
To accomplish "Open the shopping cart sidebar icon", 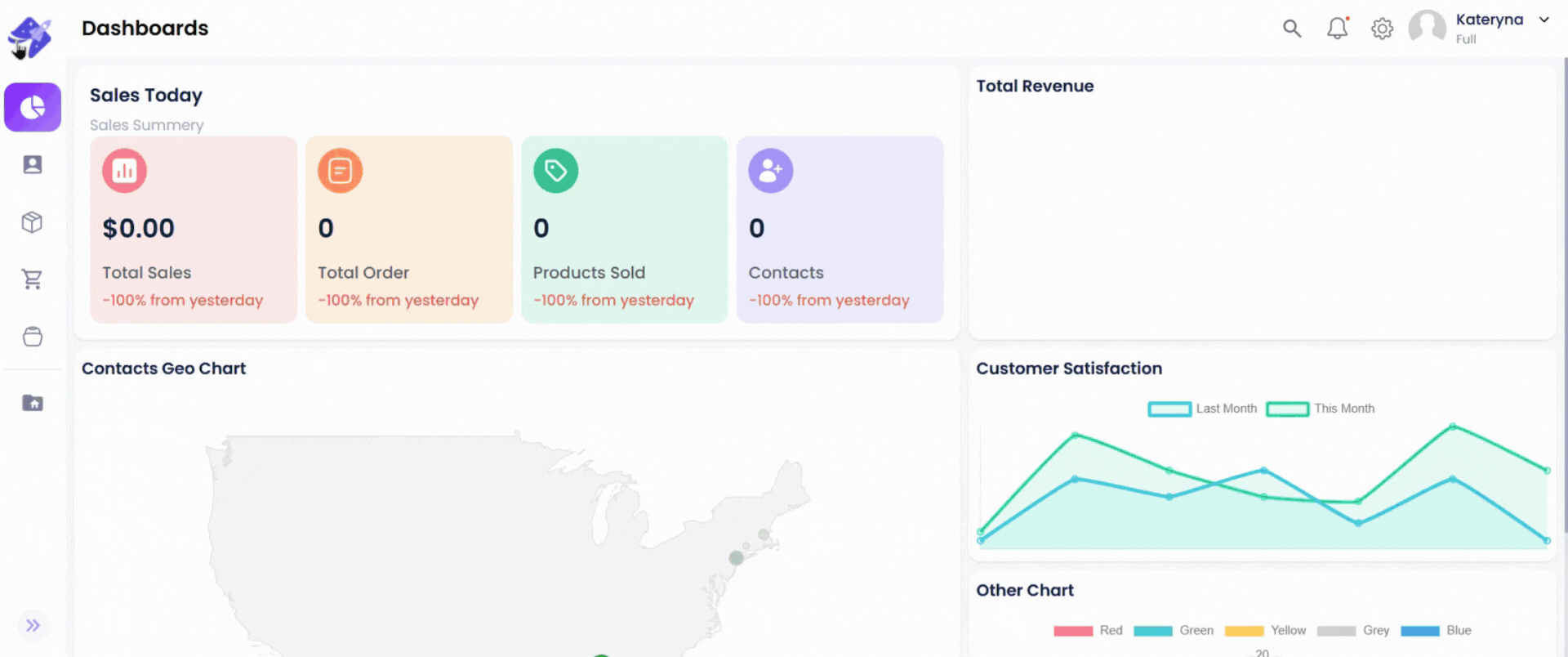I will click(x=33, y=279).
